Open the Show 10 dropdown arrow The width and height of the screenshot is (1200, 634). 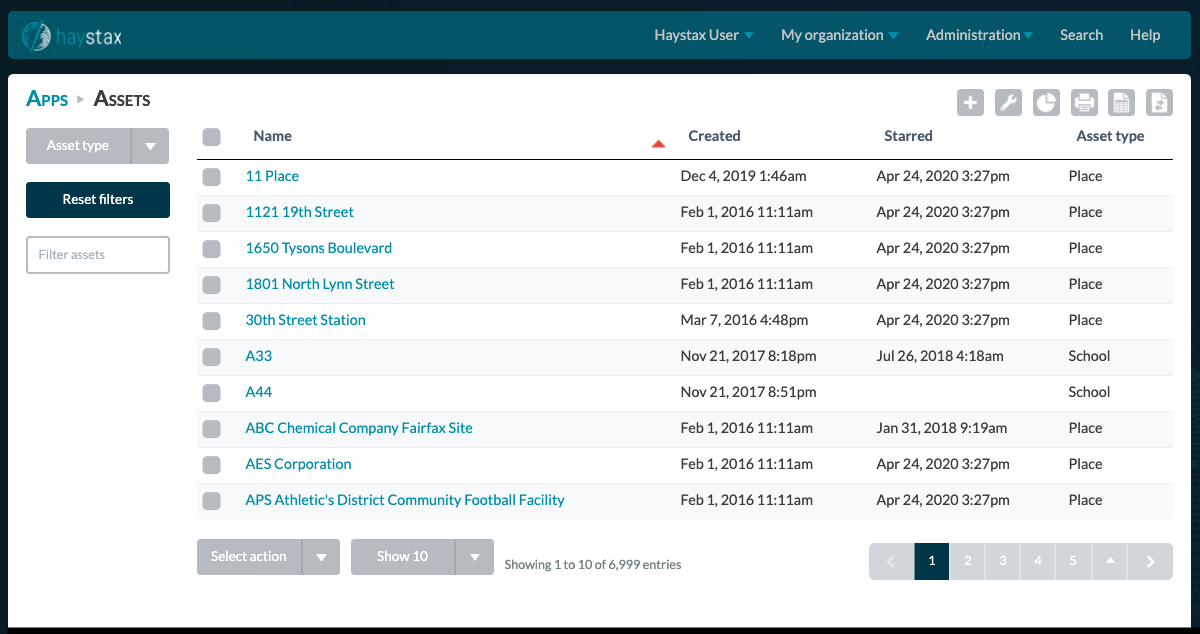(x=475, y=557)
